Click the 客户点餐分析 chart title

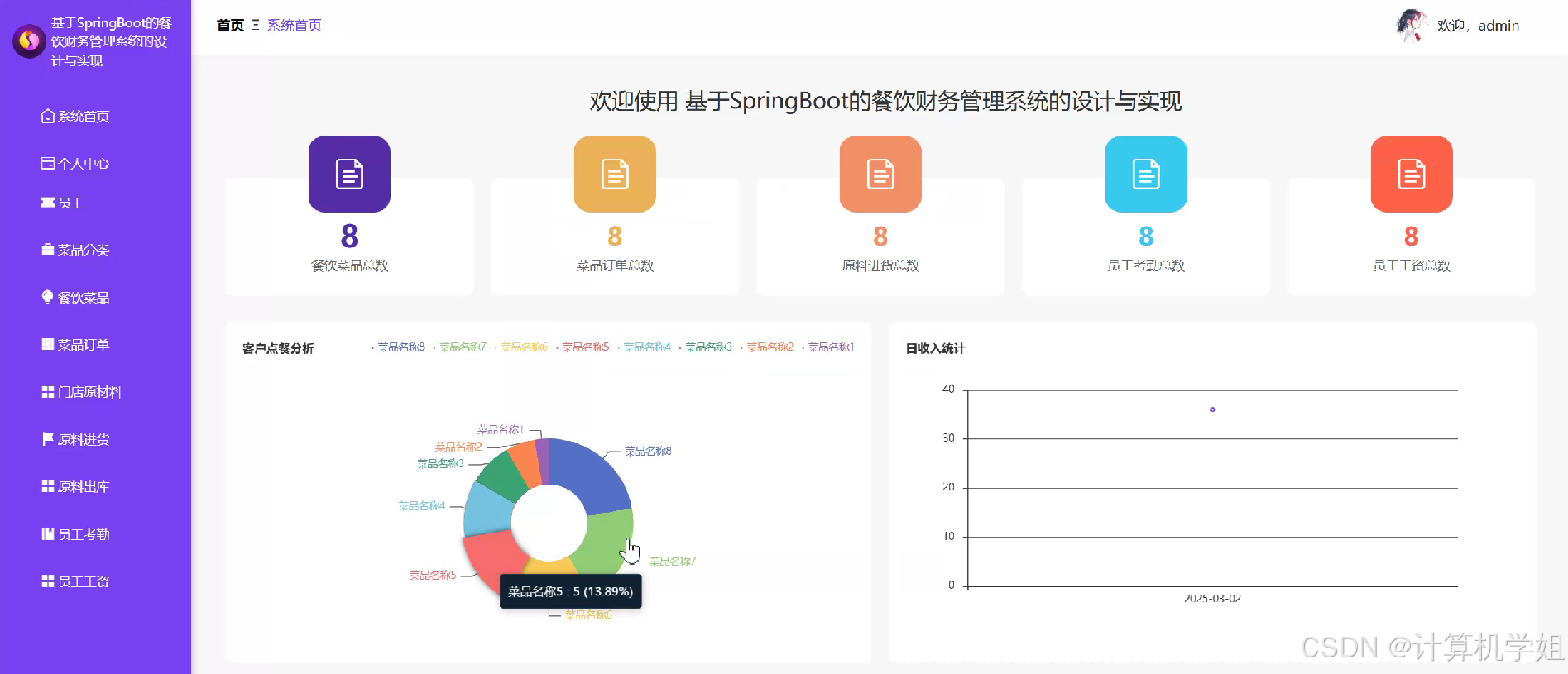coord(278,348)
